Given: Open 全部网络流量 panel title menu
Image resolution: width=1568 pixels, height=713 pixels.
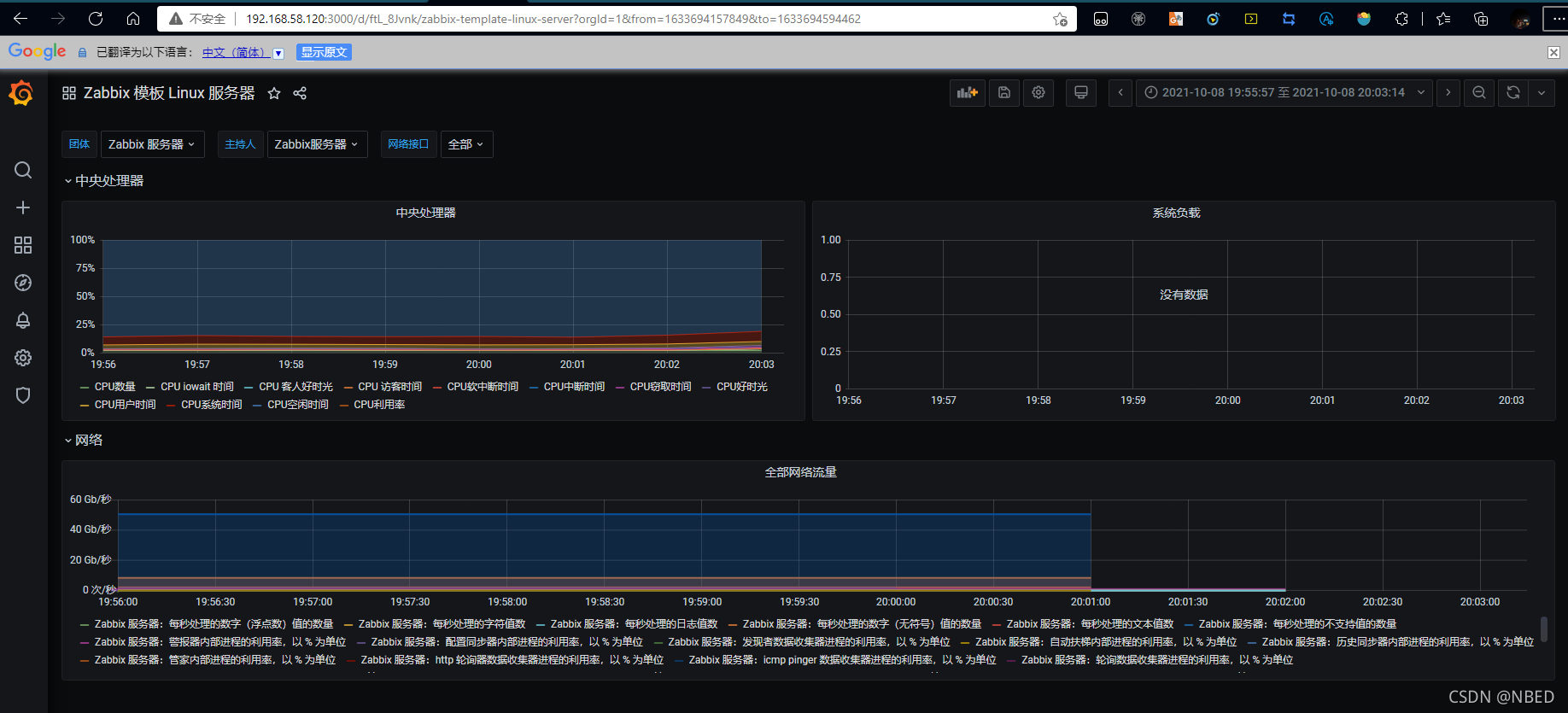Looking at the screenshot, I should click(800, 472).
